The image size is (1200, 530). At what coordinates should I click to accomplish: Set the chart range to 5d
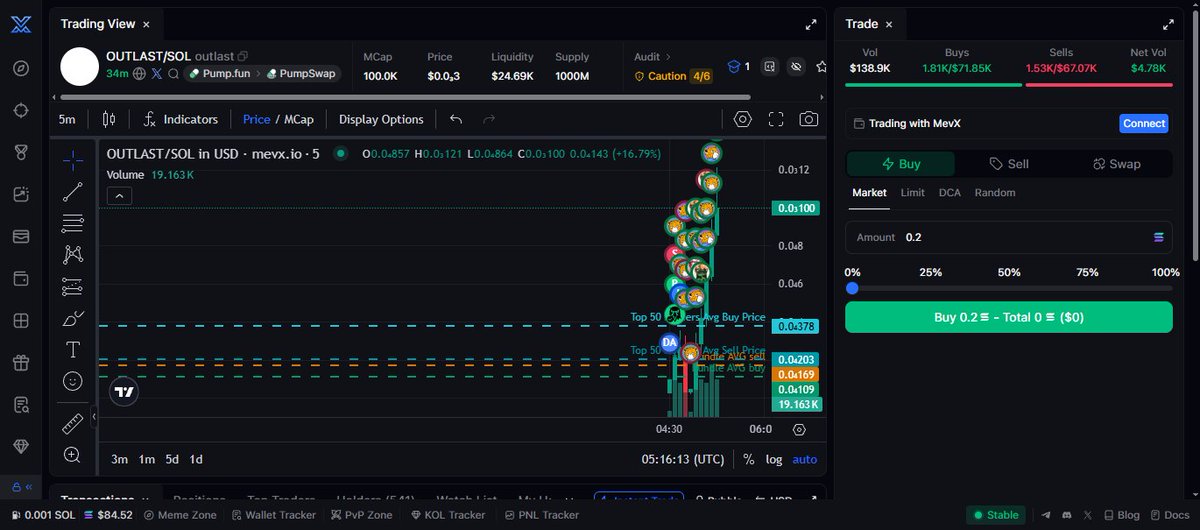pyautogui.click(x=172, y=459)
